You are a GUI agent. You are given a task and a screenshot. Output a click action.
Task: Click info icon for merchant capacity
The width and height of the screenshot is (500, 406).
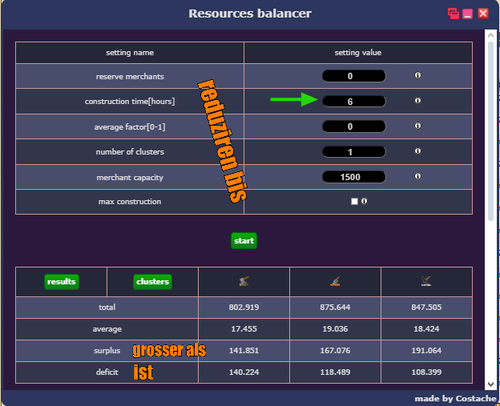418,176
